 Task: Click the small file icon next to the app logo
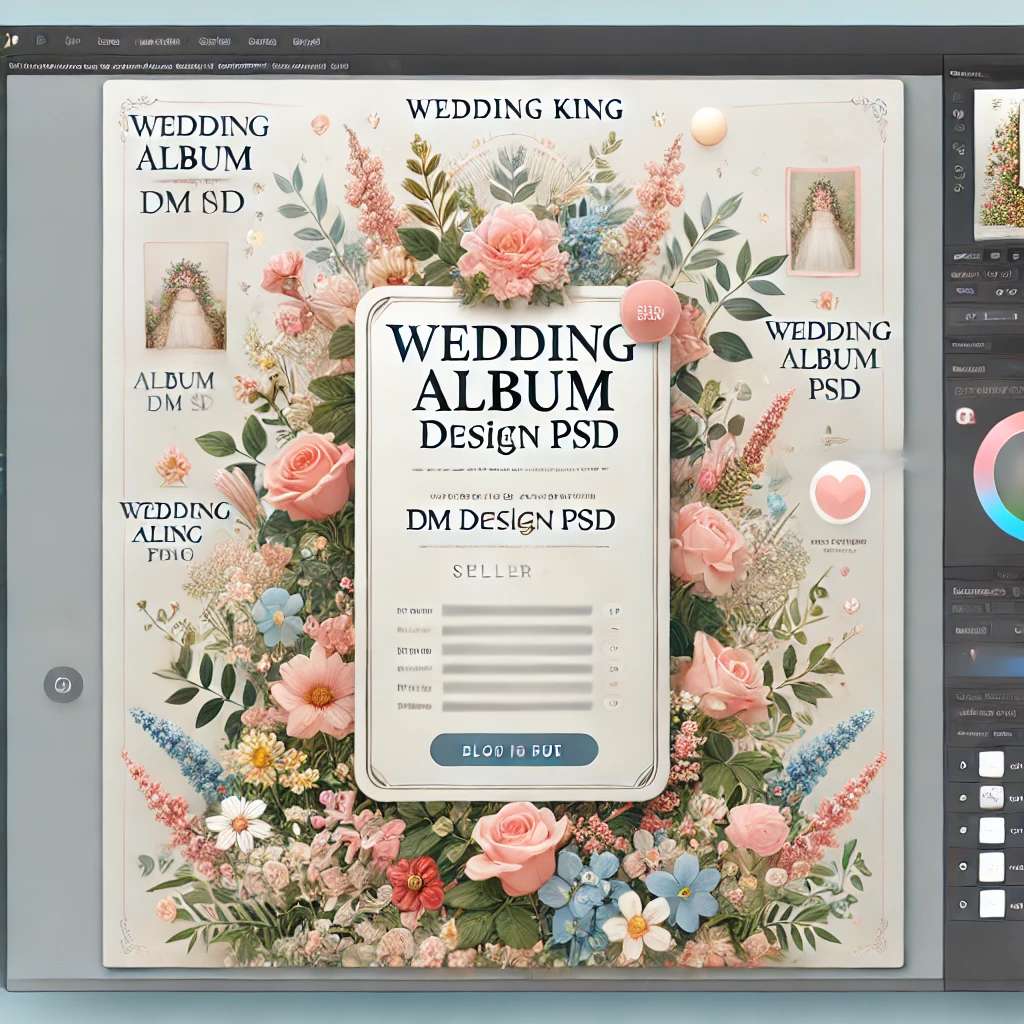41,42
